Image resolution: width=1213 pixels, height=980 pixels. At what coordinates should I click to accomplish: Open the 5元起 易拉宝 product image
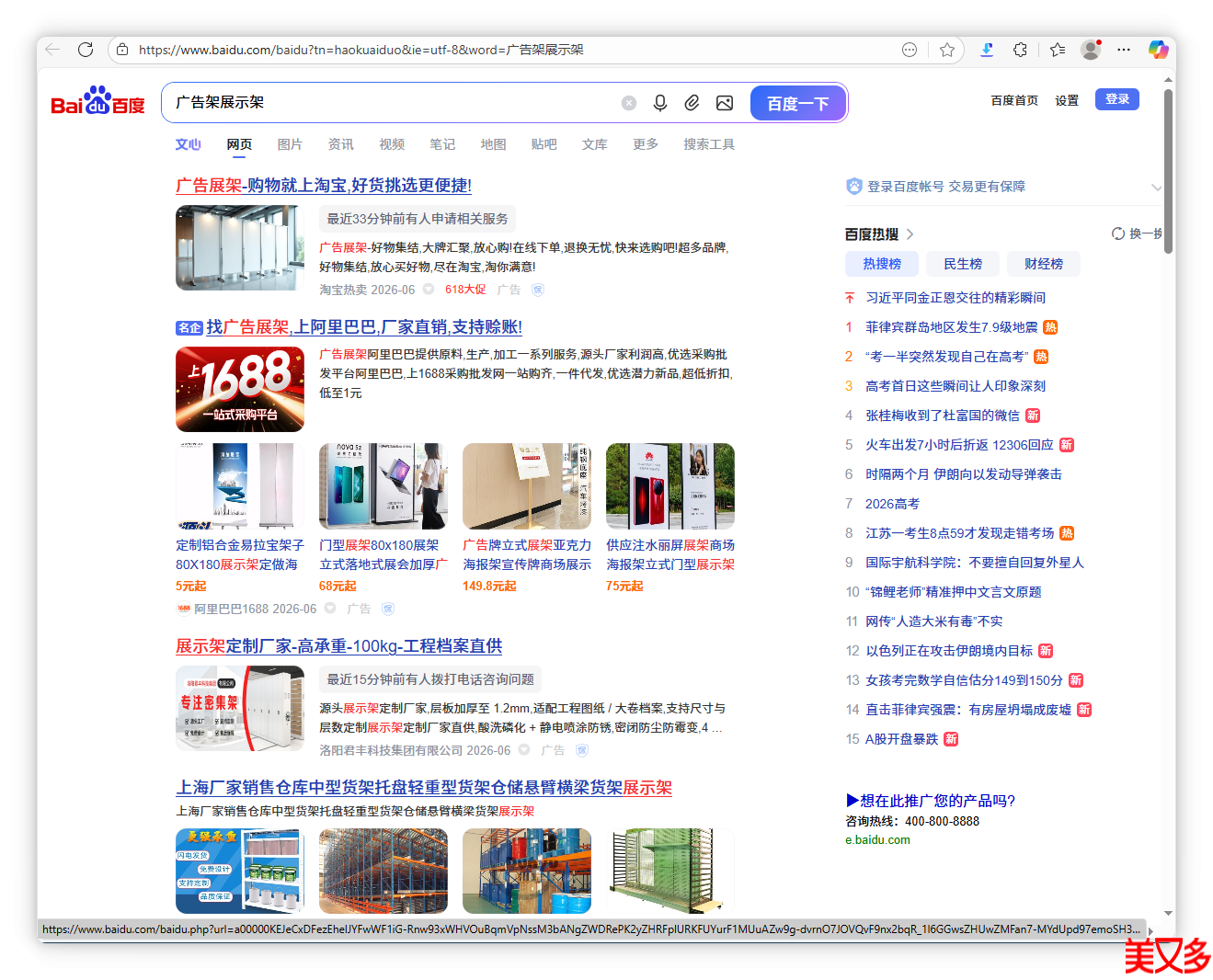coord(240,486)
